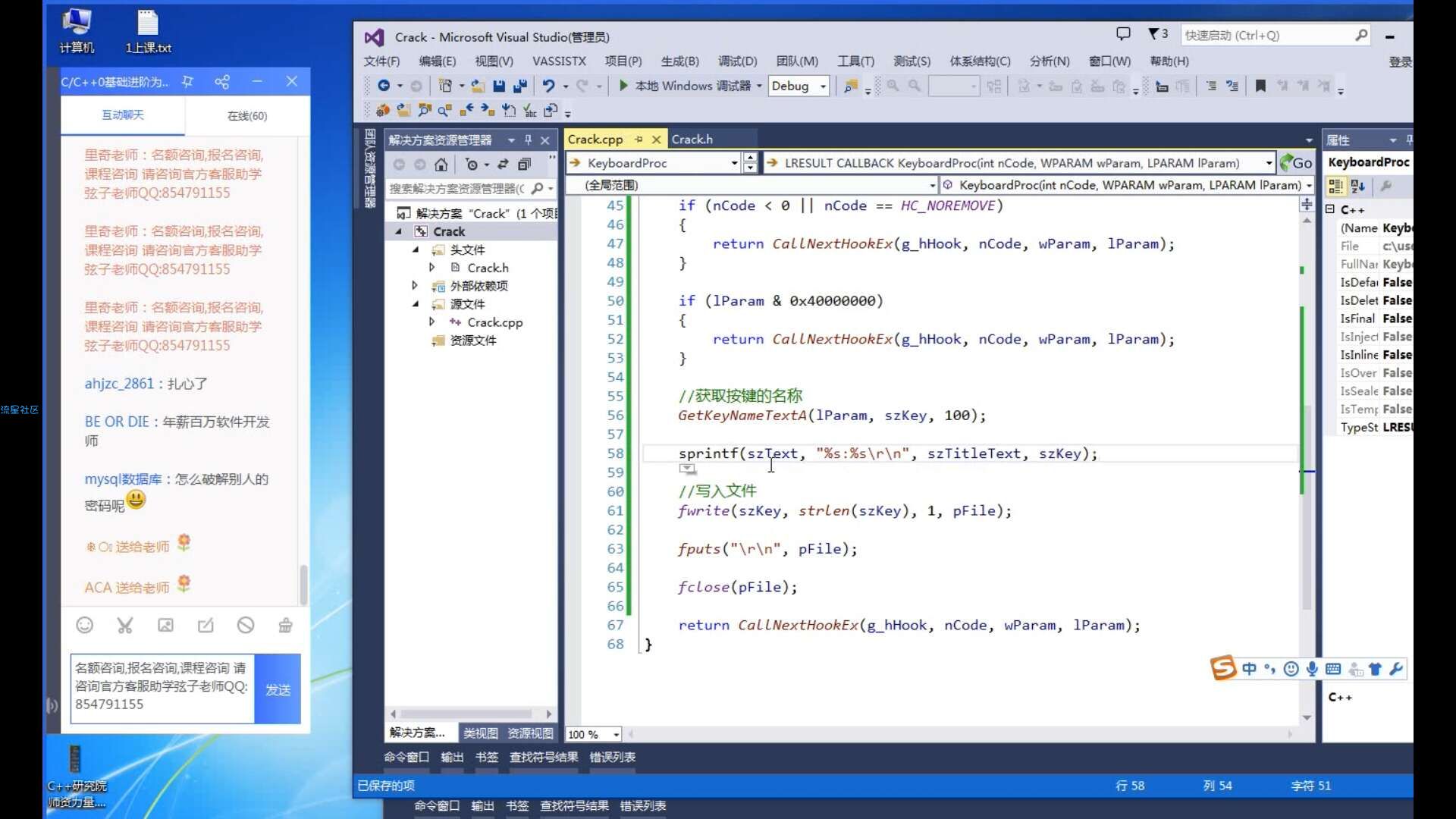
Task: Click the Solution Explorer search box
Action: (x=470, y=188)
